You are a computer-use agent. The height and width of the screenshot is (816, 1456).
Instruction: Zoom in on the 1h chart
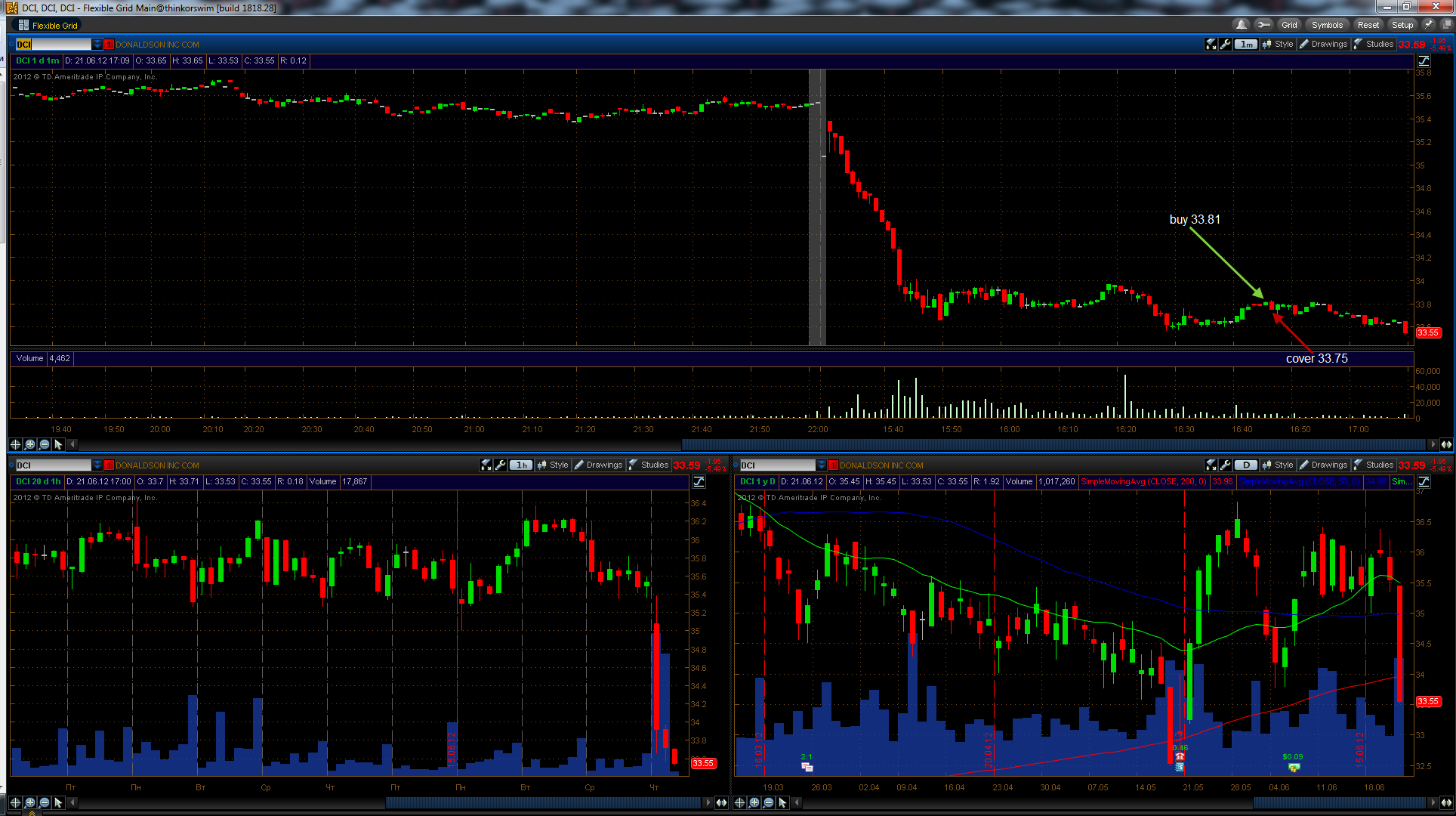click(x=29, y=802)
